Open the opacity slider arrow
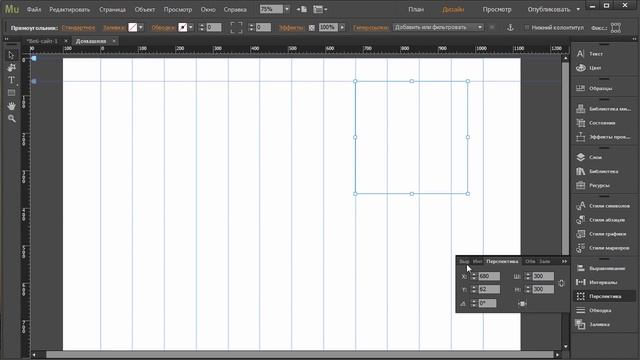This screenshot has width=640, height=360. point(342,27)
